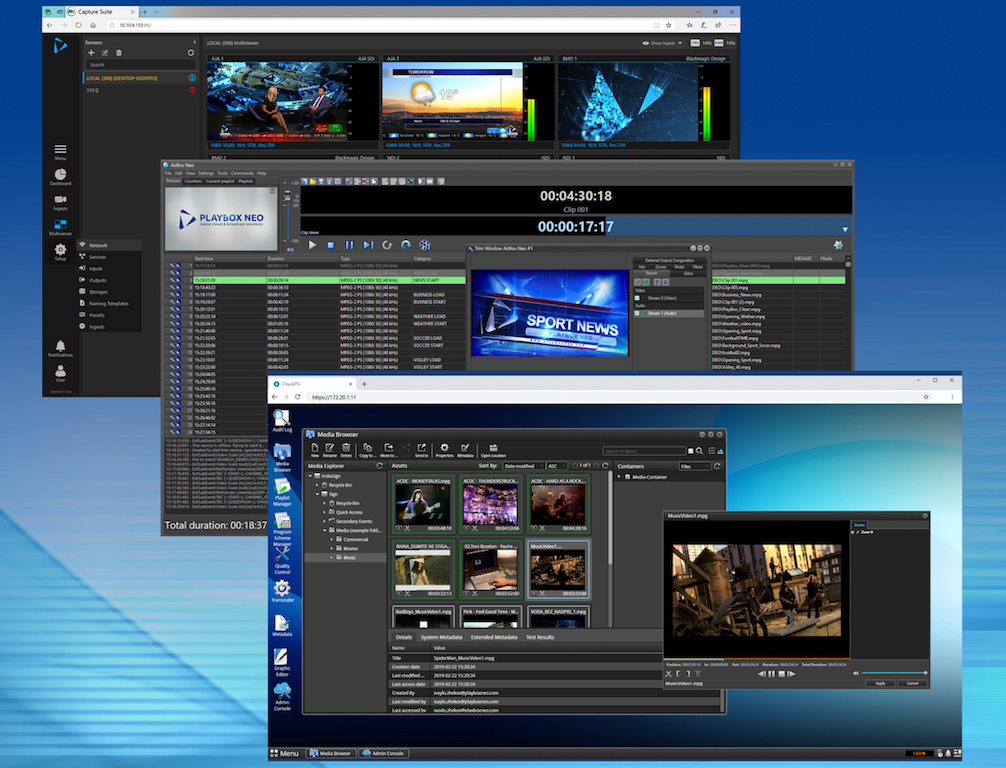This screenshot has height=768, width=1006.
Task: Click Open Location in Media Browser toolbar
Action: (x=493, y=450)
